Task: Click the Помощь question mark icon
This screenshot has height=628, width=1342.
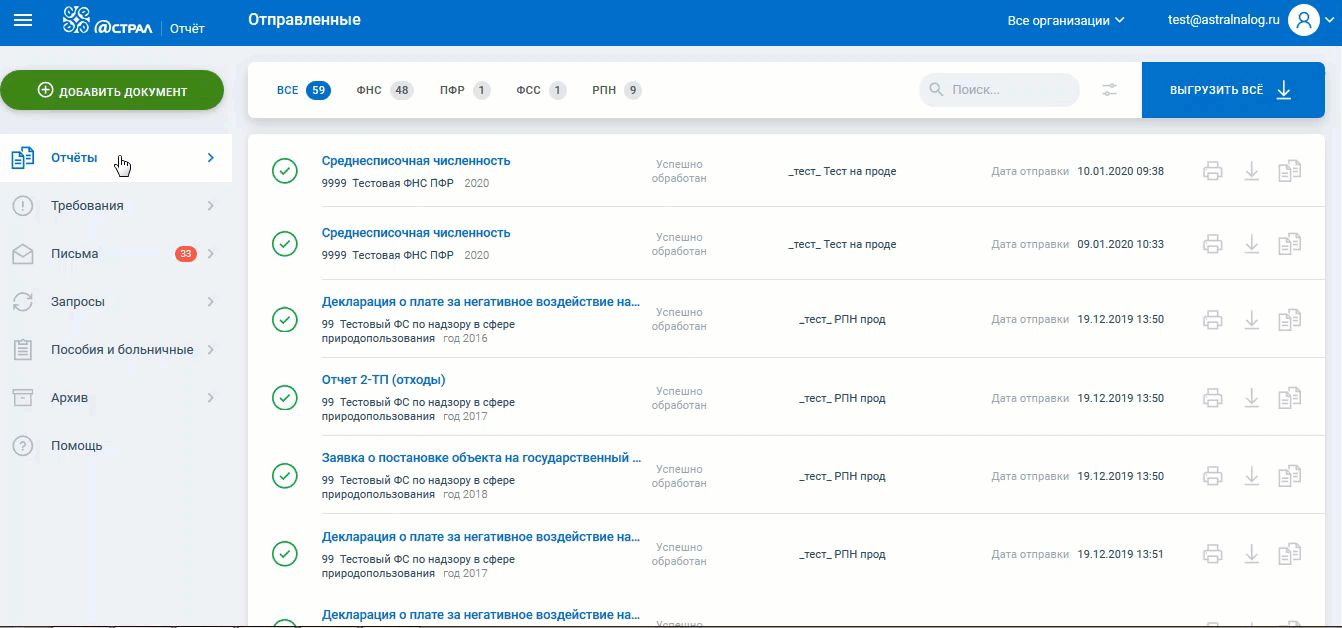Action: [23, 446]
